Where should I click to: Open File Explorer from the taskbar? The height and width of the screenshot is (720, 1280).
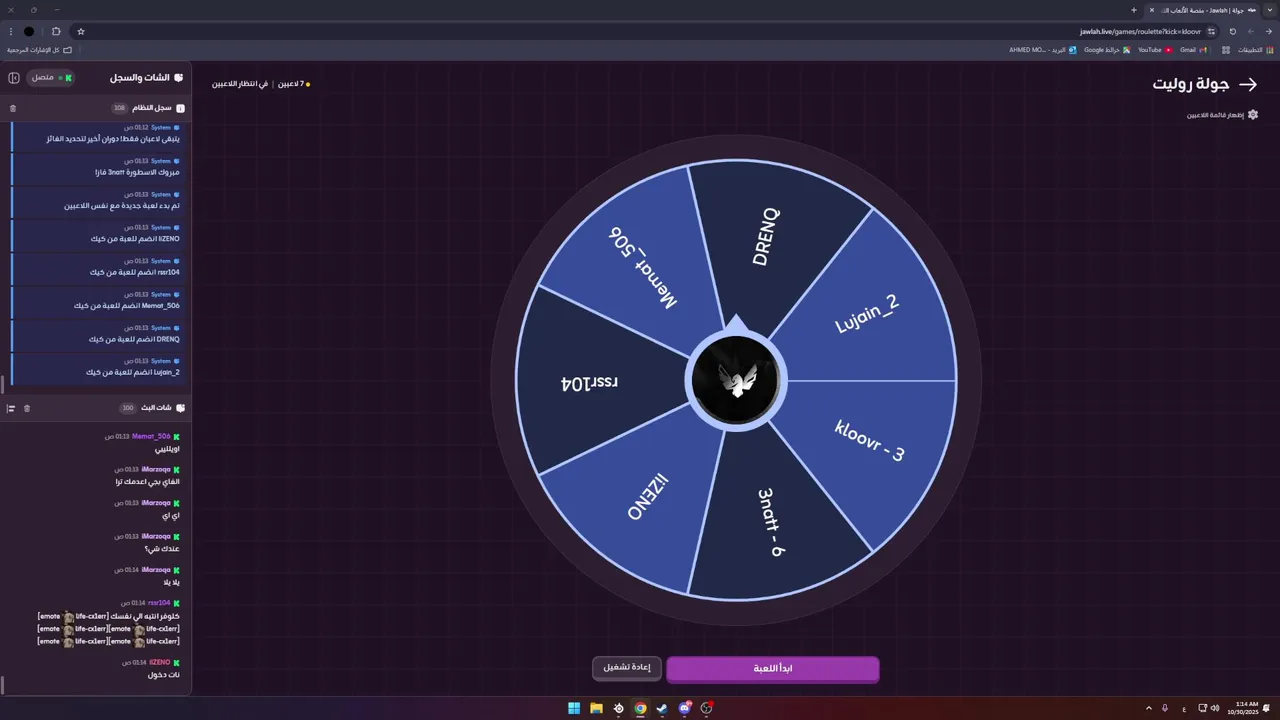tap(596, 708)
